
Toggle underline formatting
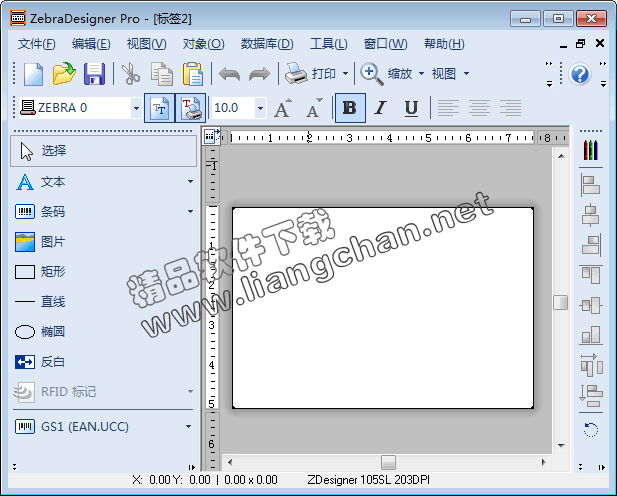click(411, 108)
